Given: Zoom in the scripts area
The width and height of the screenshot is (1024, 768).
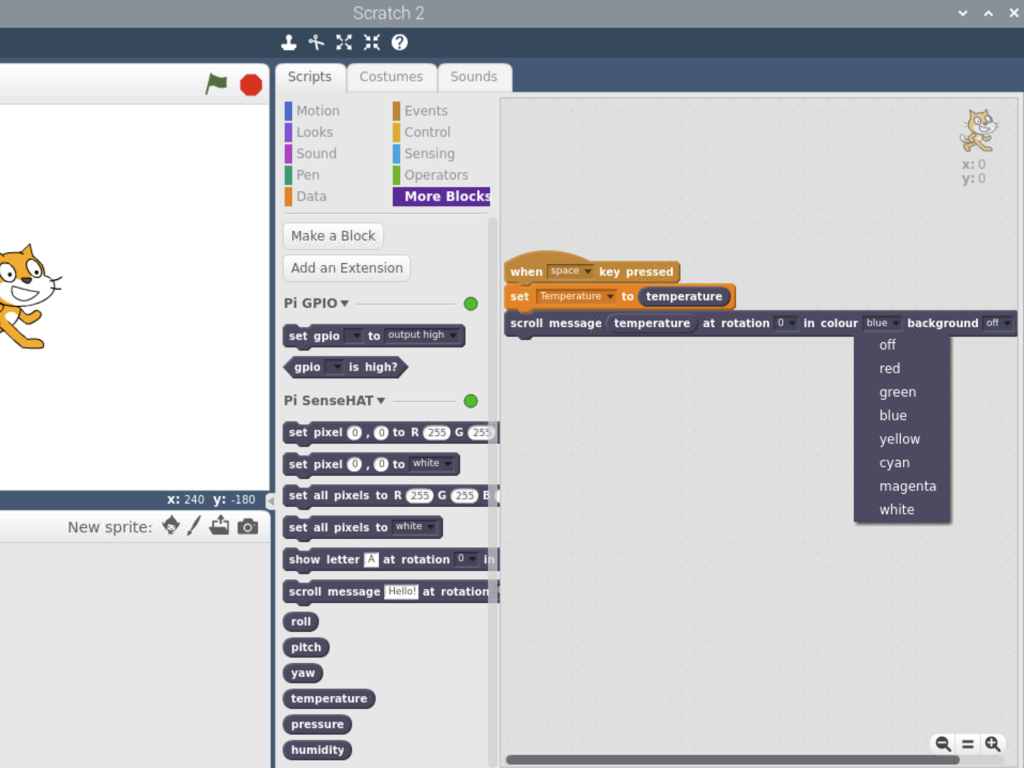Looking at the screenshot, I should point(993,744).
